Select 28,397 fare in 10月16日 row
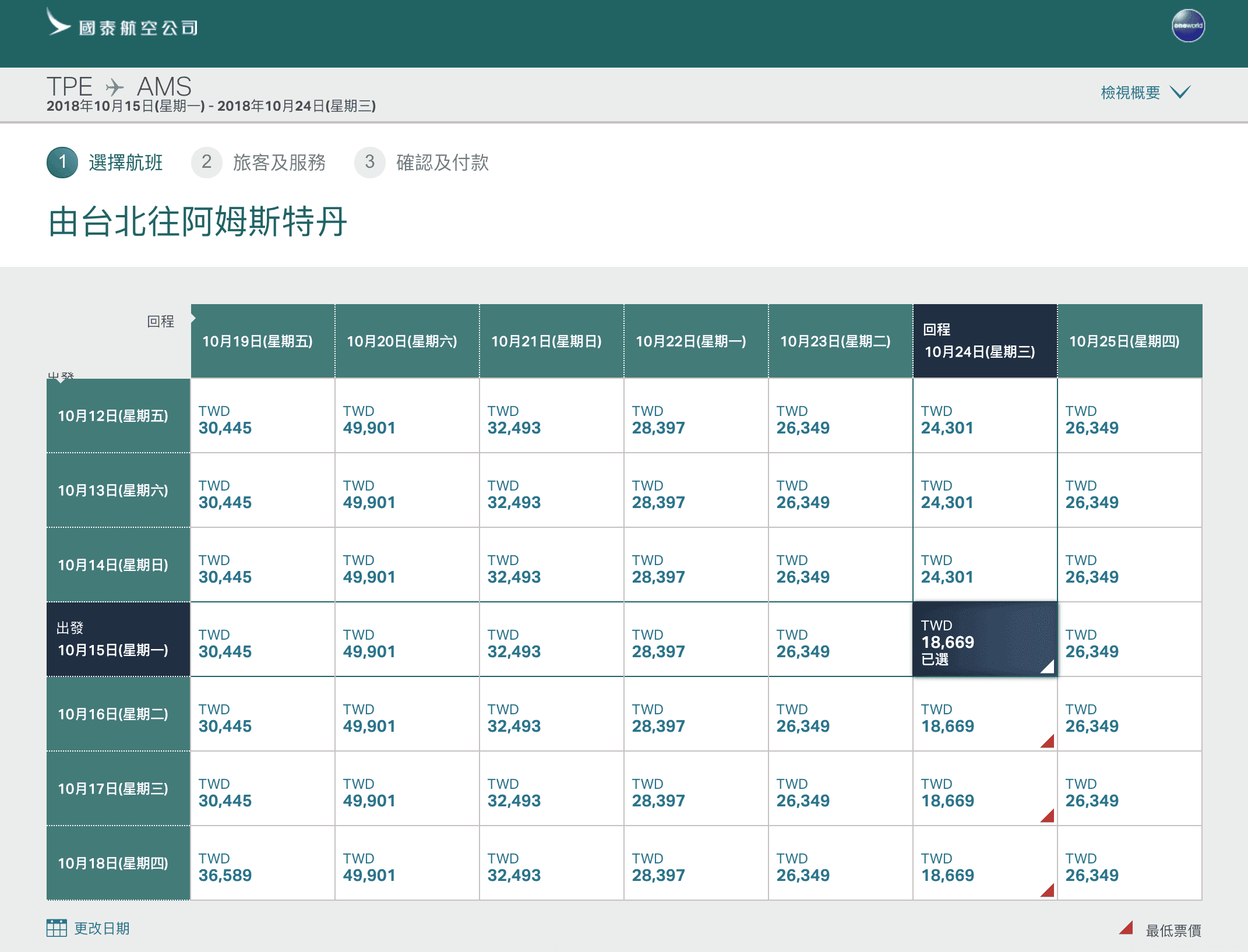Viewport: 1248px width, 952px height. coord(696,714)
